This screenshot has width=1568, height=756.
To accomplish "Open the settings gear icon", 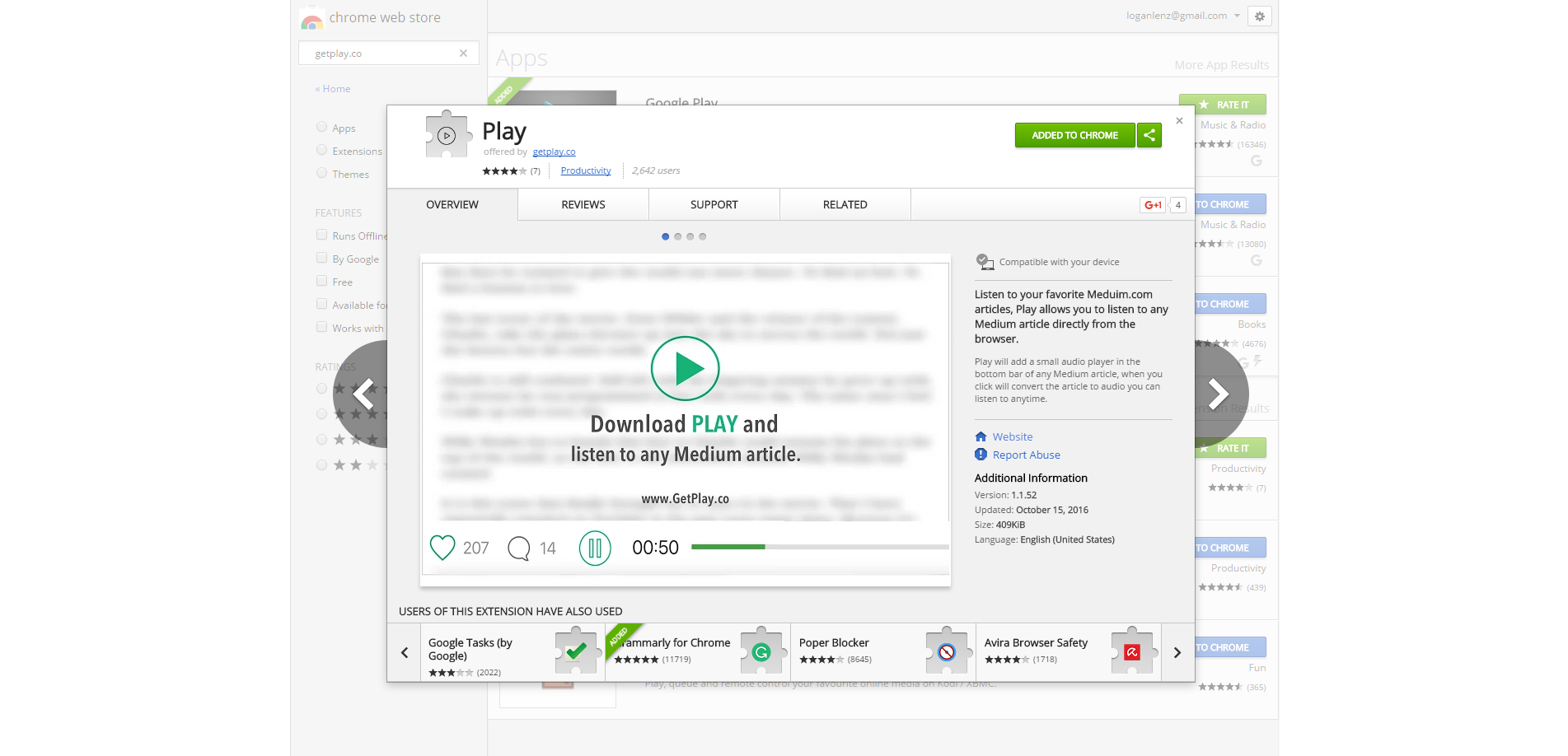I will pyautogui.click(x=1260, y=16).
